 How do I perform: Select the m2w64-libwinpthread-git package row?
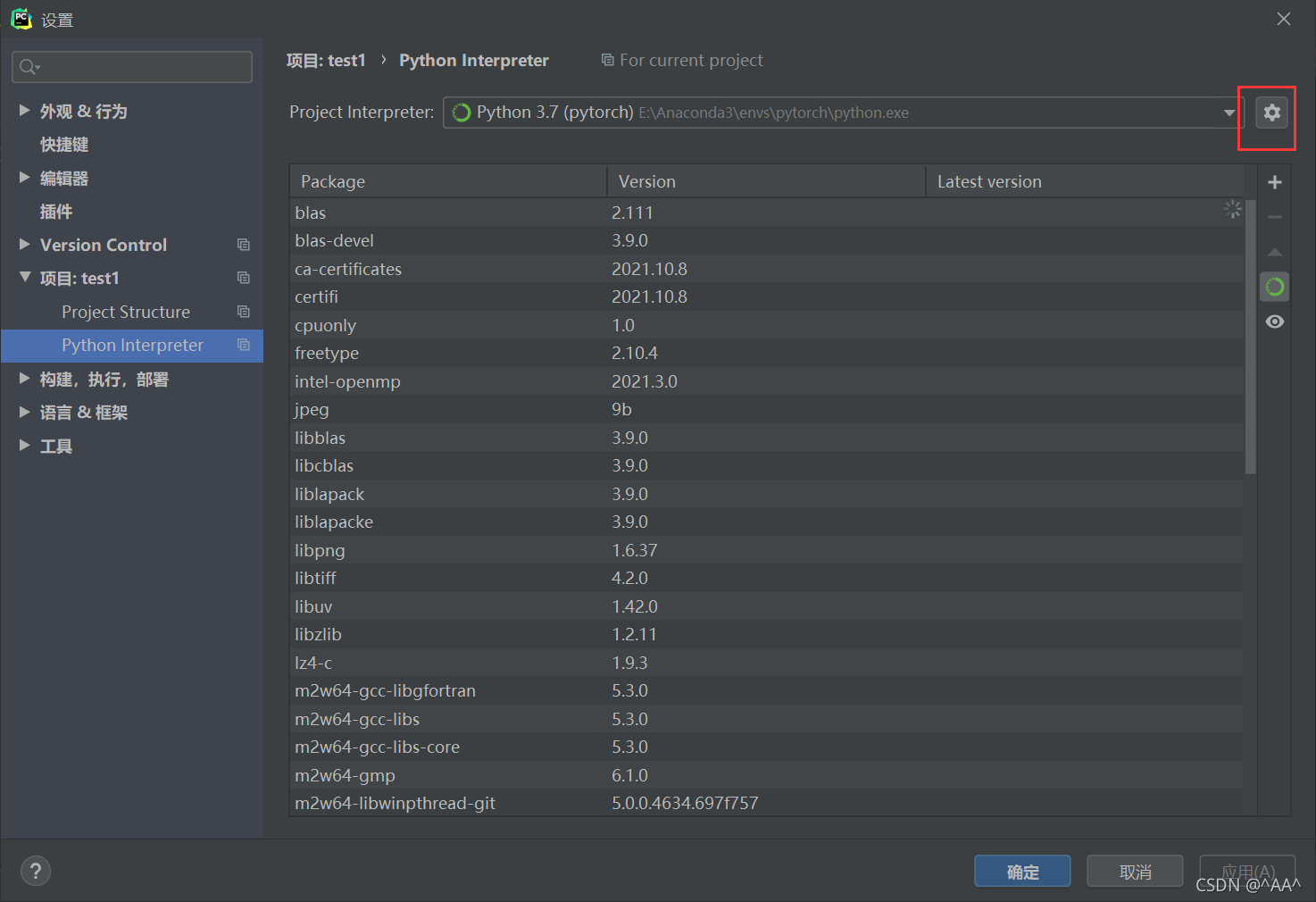pyautogui.click(x=767, y=802)
